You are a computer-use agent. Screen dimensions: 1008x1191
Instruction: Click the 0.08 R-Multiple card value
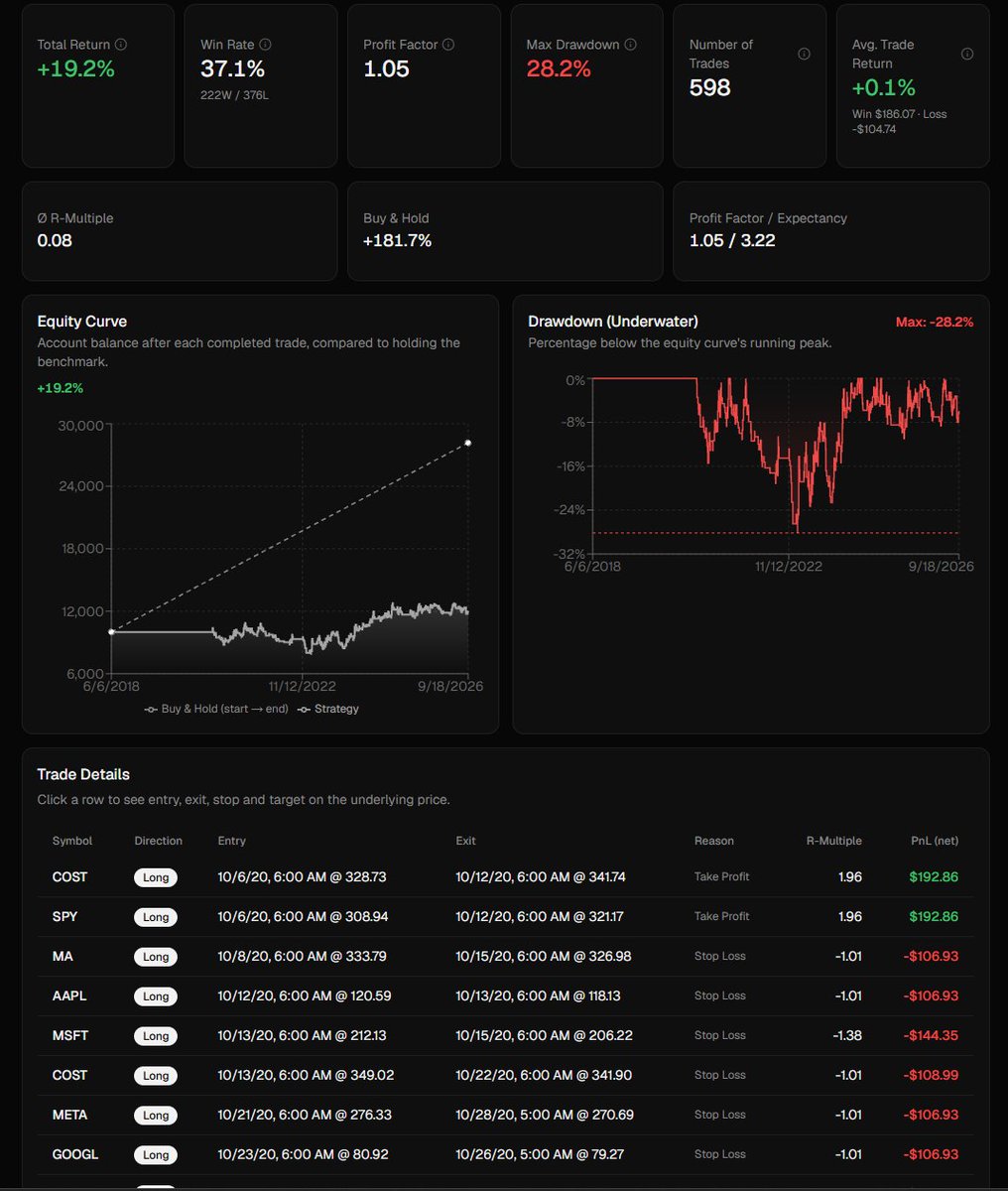click(55, 241)
